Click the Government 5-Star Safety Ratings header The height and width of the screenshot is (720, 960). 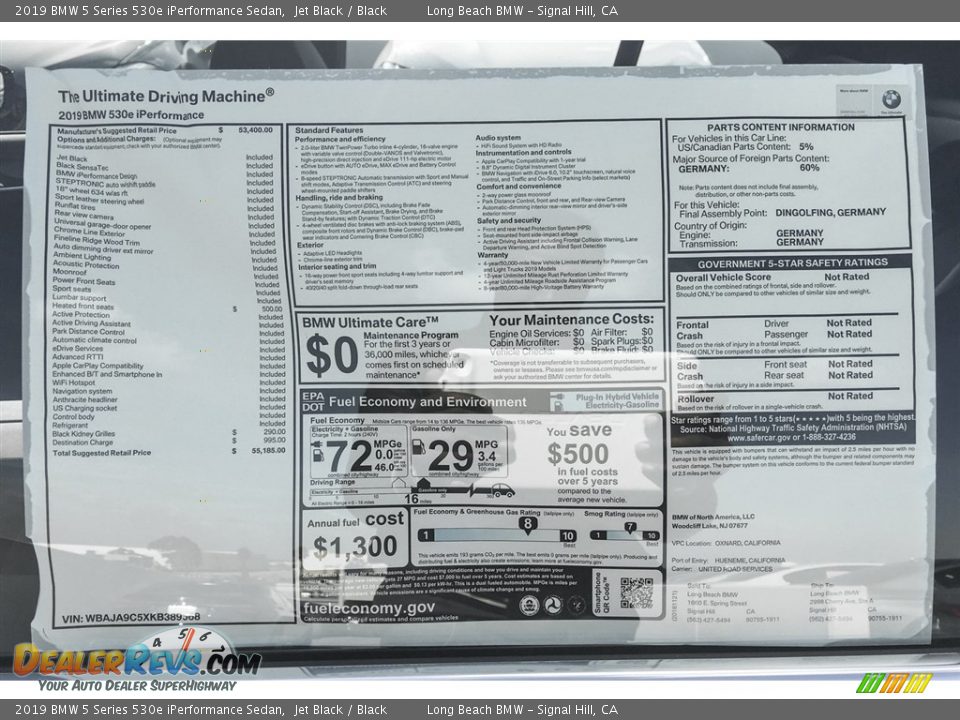(x=792, y=263)
